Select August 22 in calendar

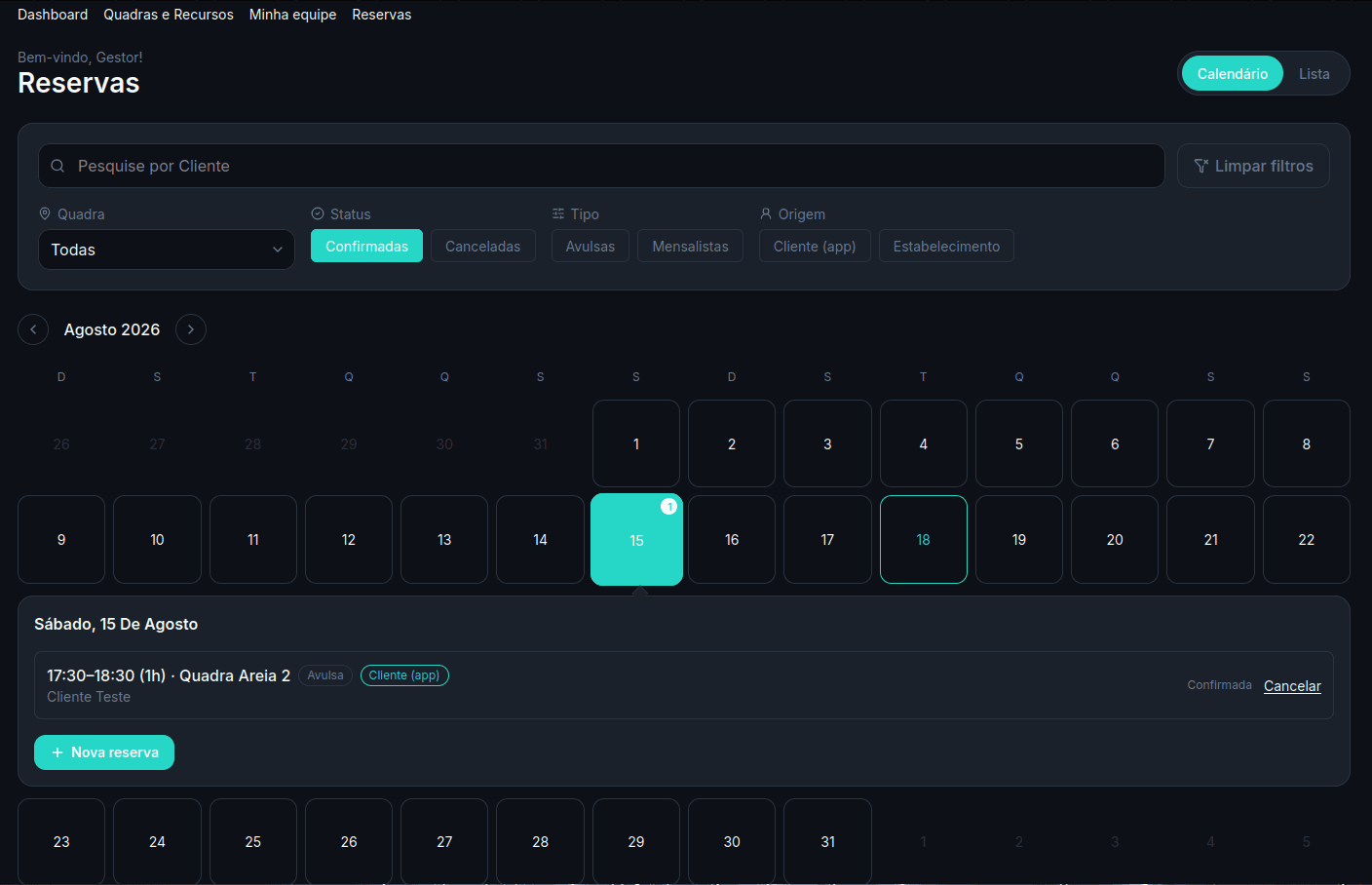point(1307,540)
